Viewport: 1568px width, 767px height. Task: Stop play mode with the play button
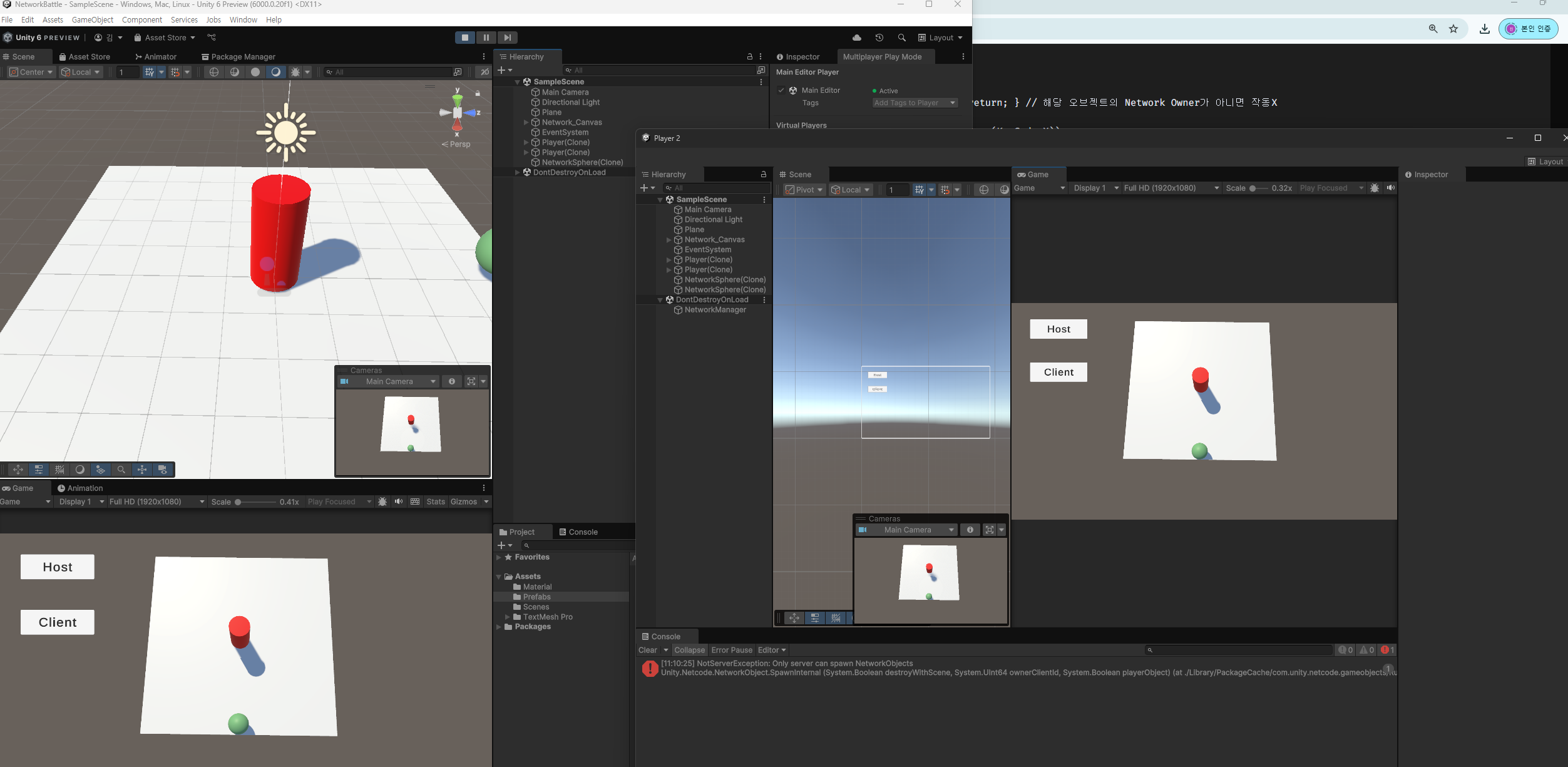tap(464, 38)
